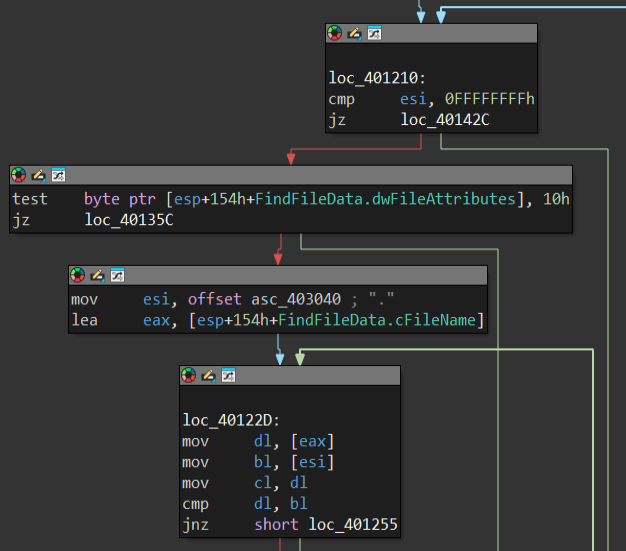
Task: Click edit pencil icon on dwFileAttributes test node
Action: (x=38, y=175)
